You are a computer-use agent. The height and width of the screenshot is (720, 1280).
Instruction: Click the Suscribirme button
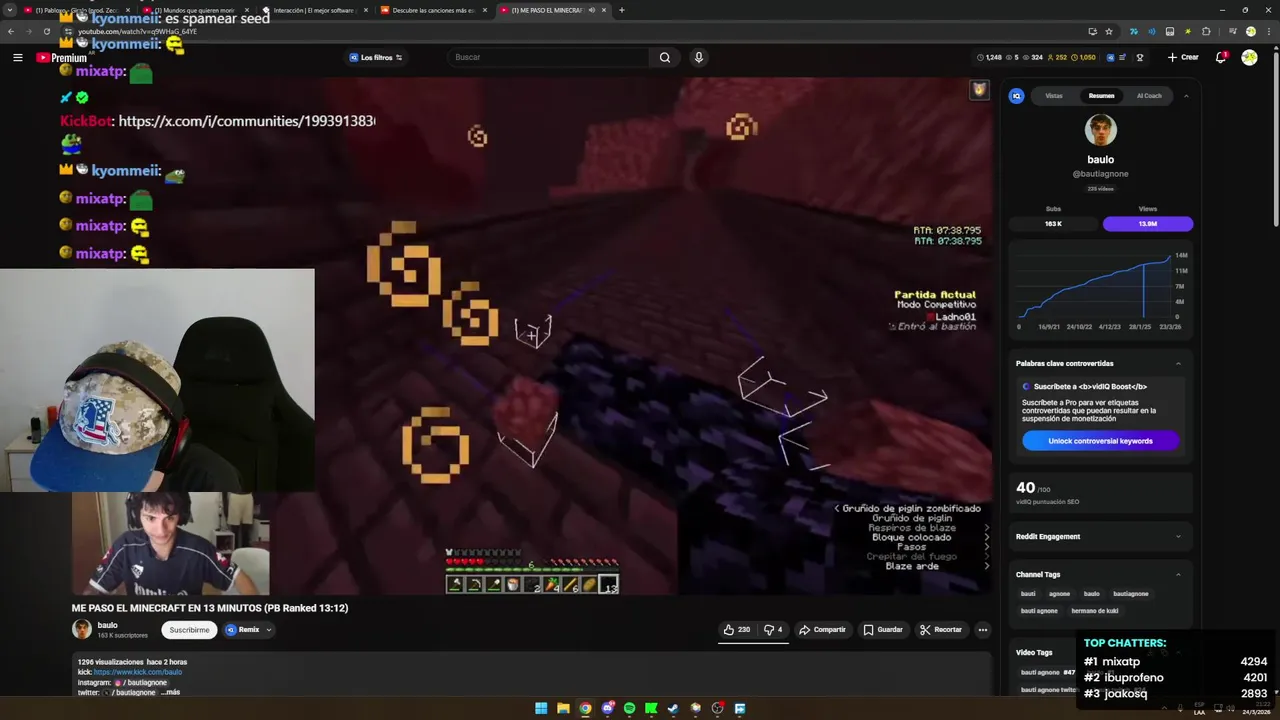(x=189, y=630)
